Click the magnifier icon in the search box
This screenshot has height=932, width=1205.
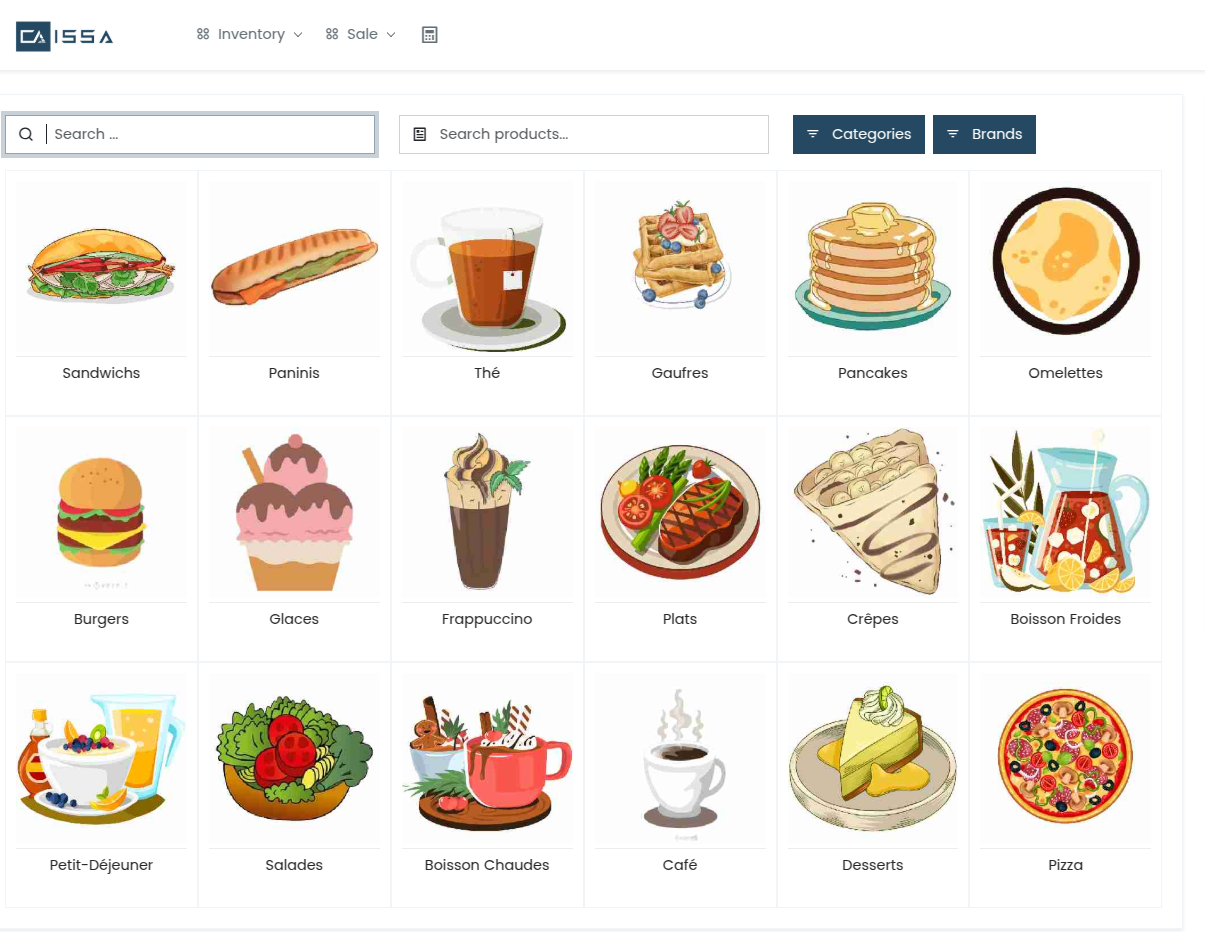point(26,135)
